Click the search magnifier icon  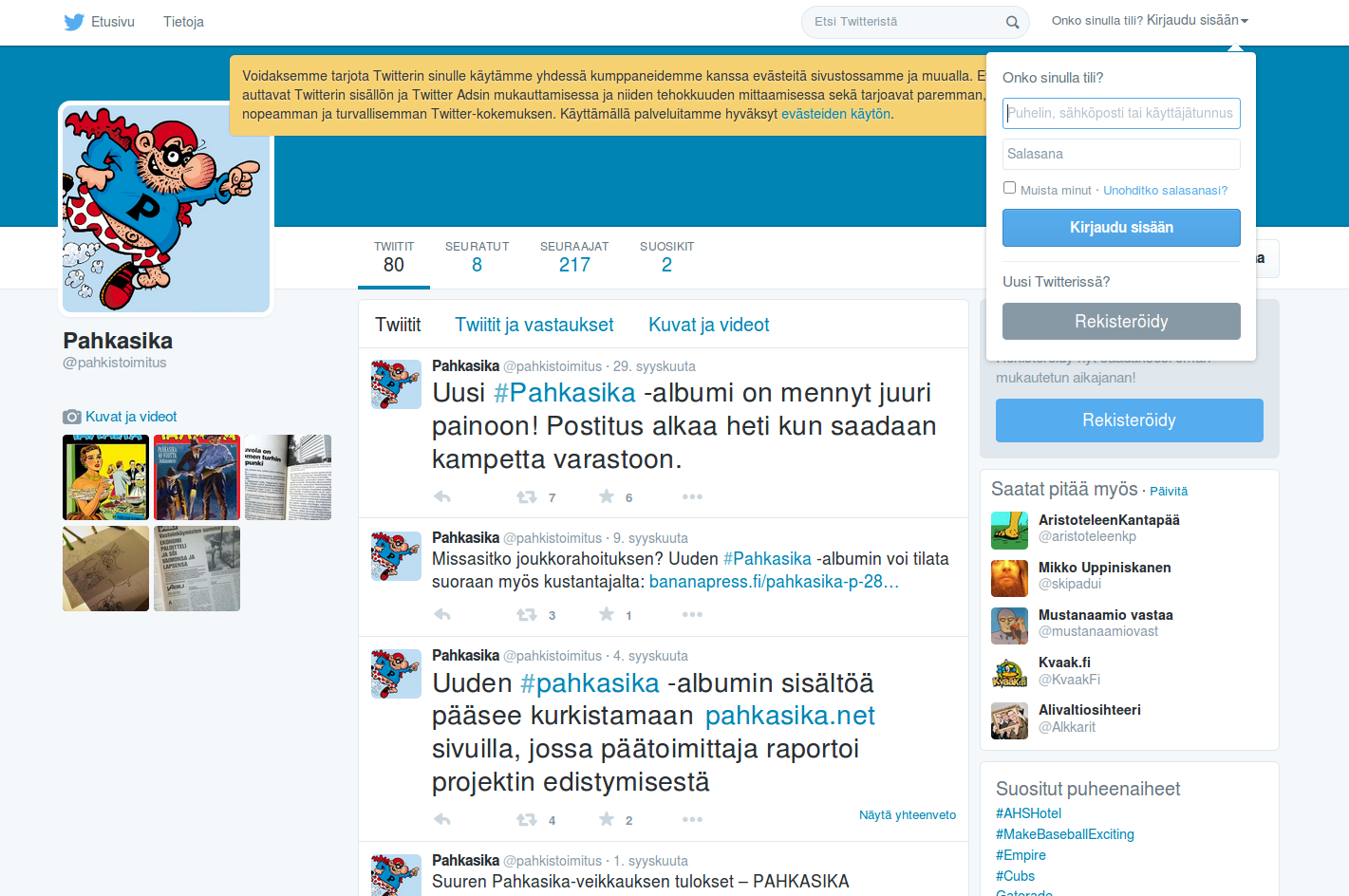(x=1013, y=22)
